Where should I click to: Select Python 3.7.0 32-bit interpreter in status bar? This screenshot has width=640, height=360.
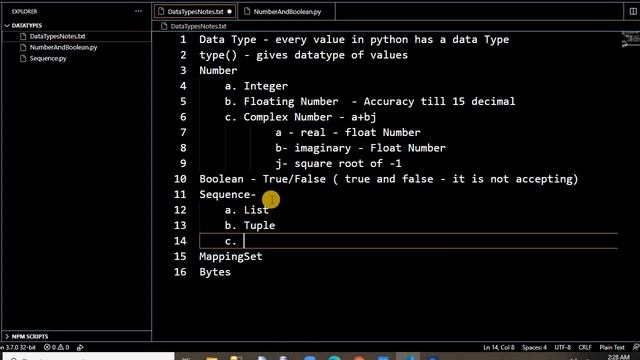[x=18, y=347]
